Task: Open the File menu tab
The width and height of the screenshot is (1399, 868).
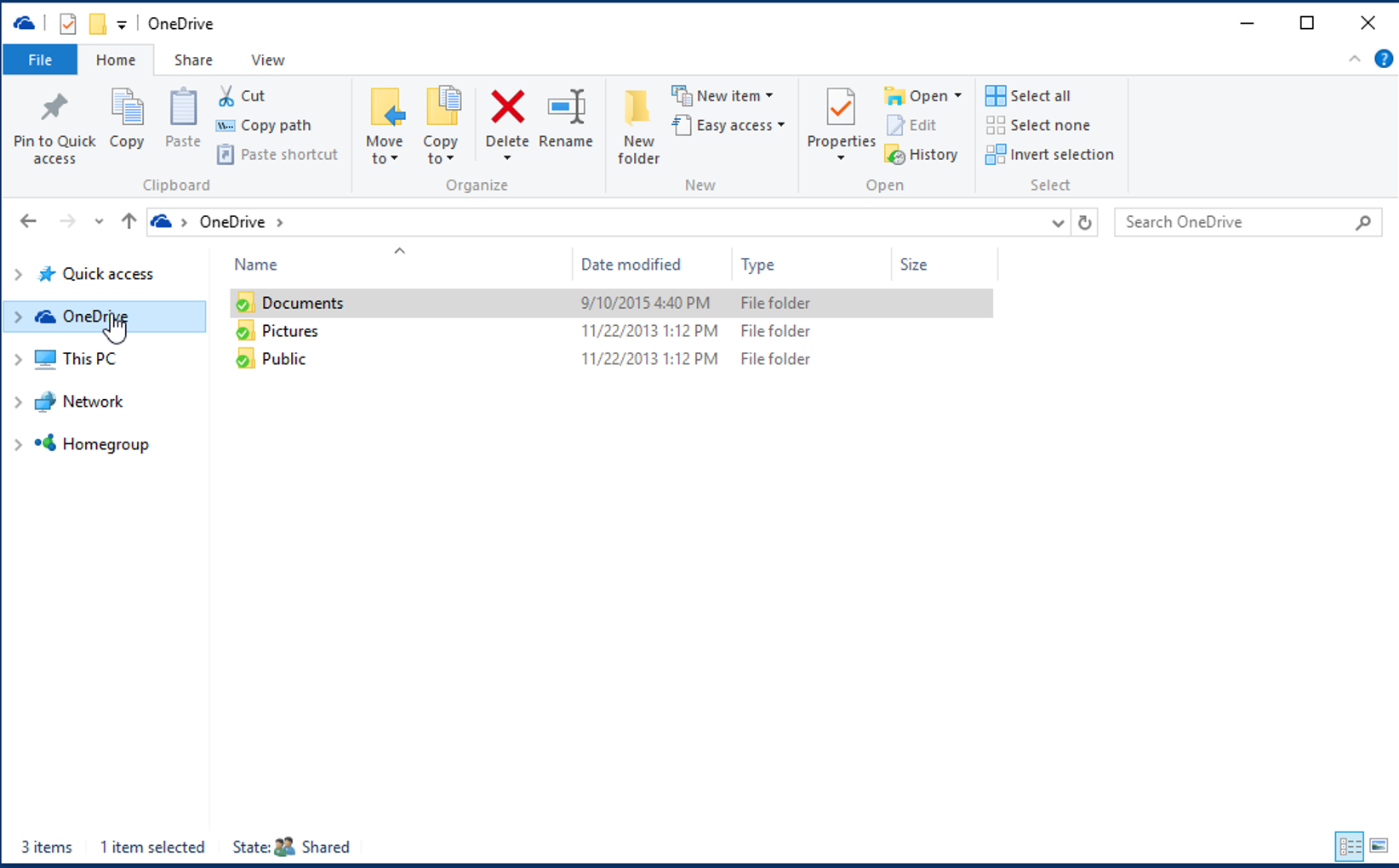Action: point(40,60)
